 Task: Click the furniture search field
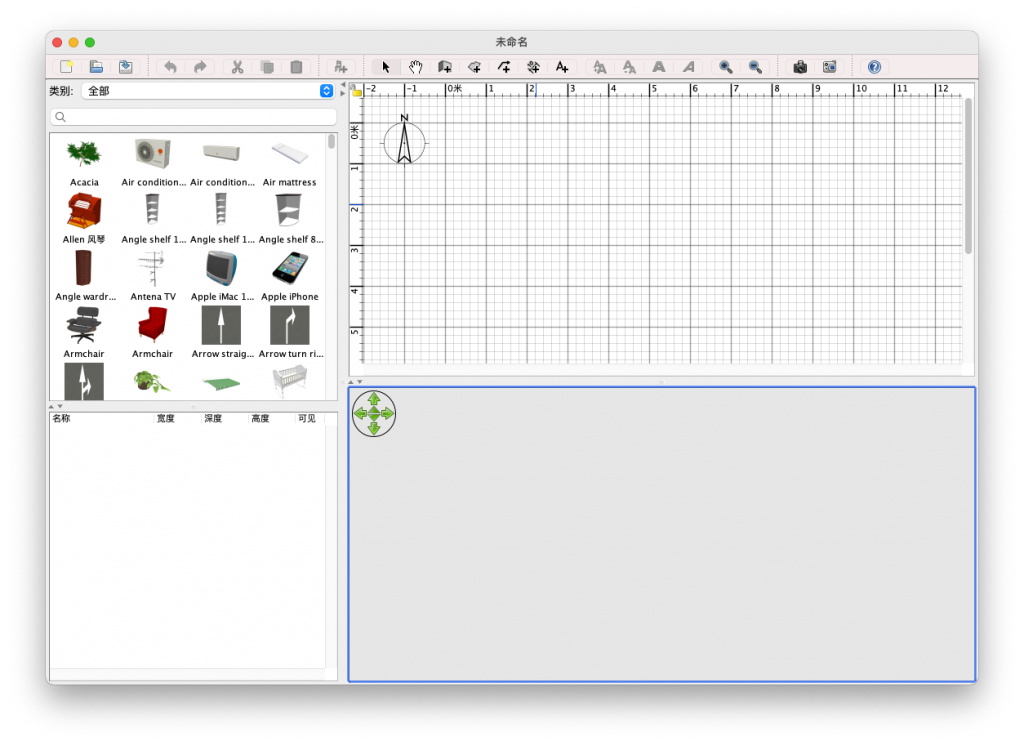pyautogui.click(x=193, y=117)
